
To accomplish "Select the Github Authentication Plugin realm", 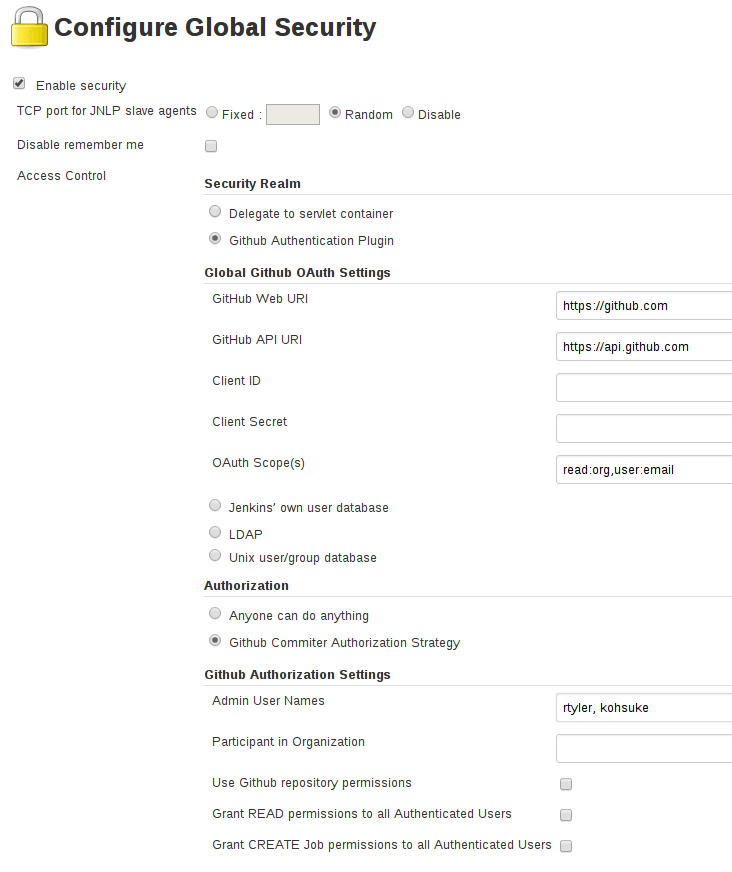I will click(x=215, y=238).
